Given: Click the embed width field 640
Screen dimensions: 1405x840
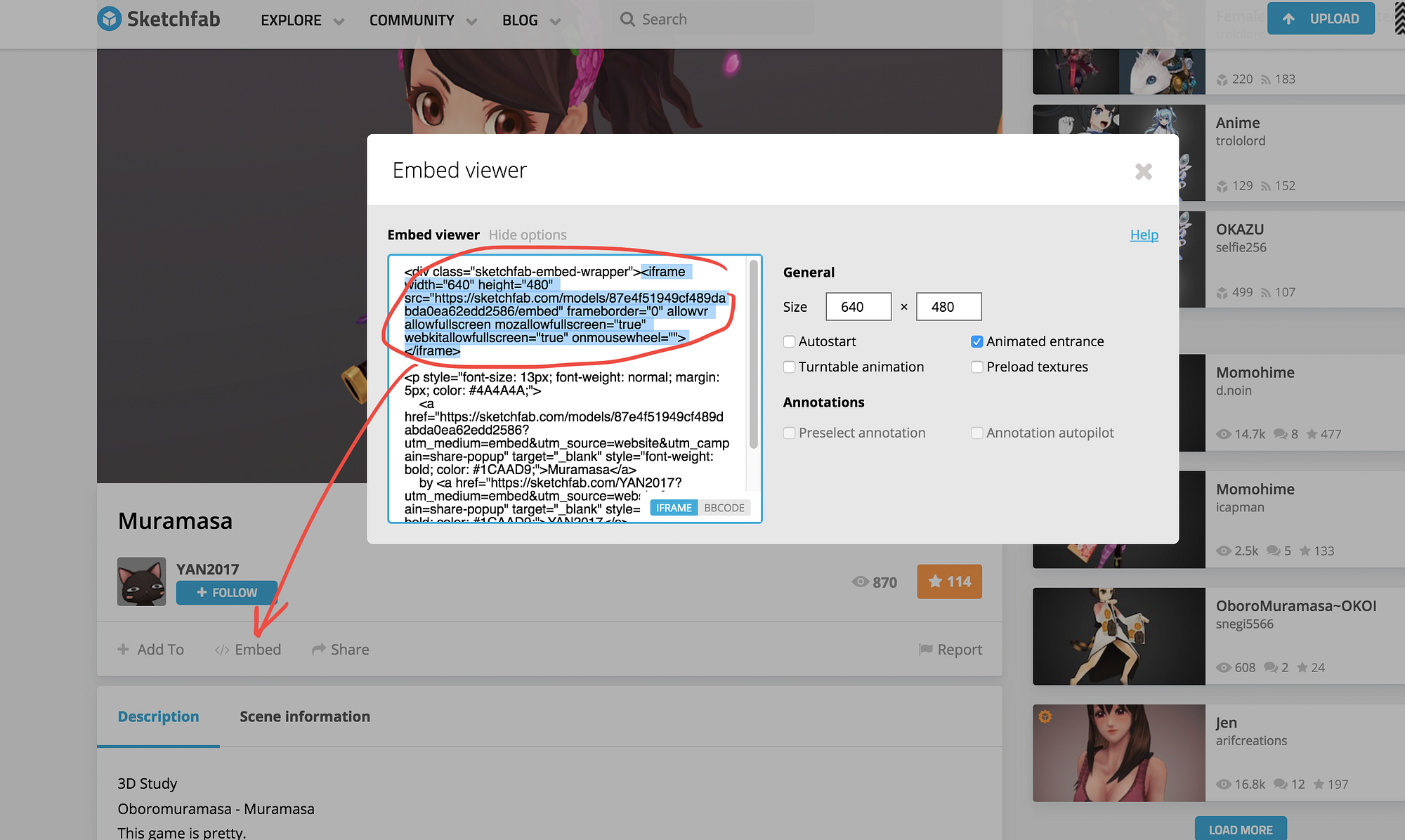Looking at the screenshot, I should tap(858, 307).
